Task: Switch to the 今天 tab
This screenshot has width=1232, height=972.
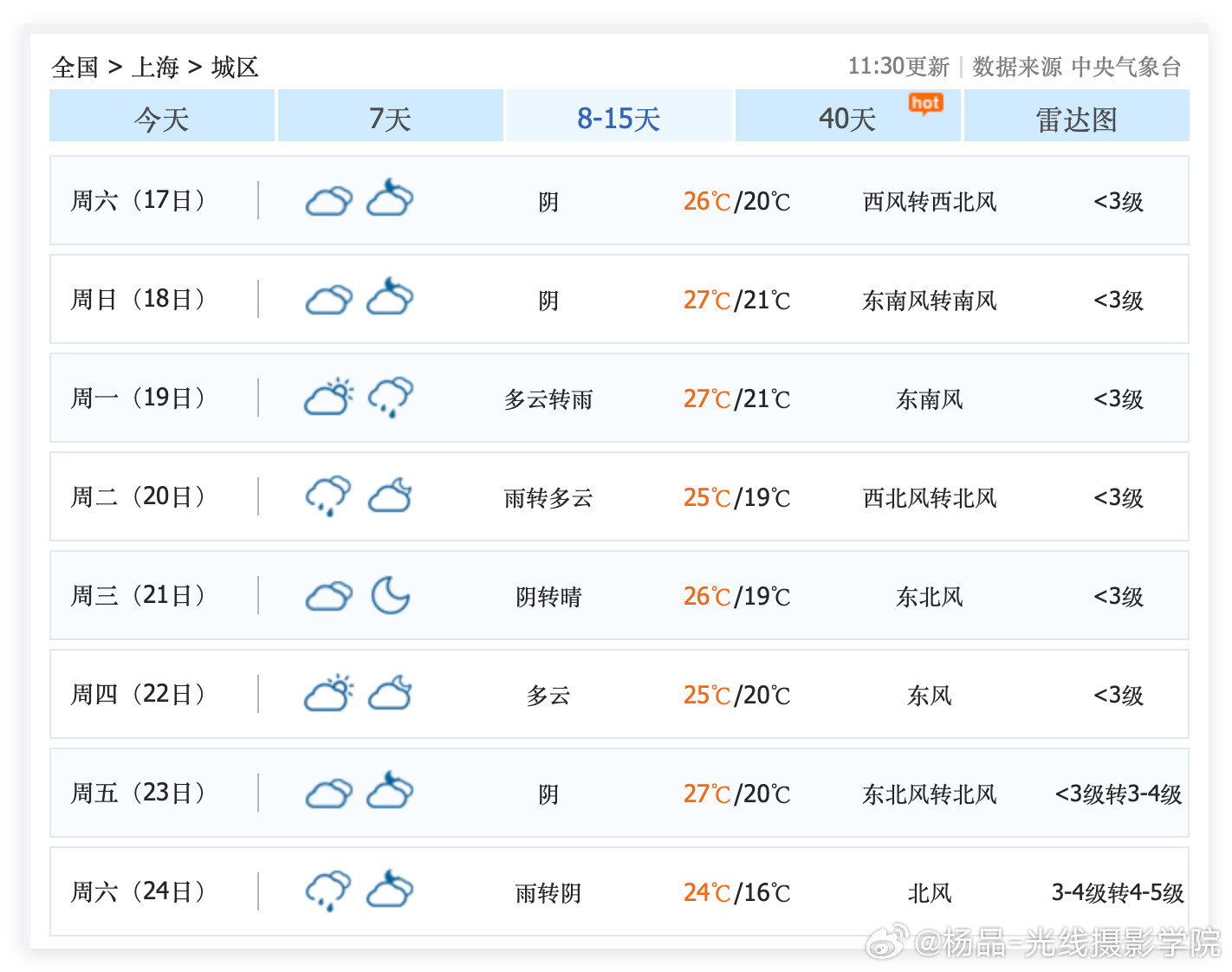Action: click(x=162, y=115)
